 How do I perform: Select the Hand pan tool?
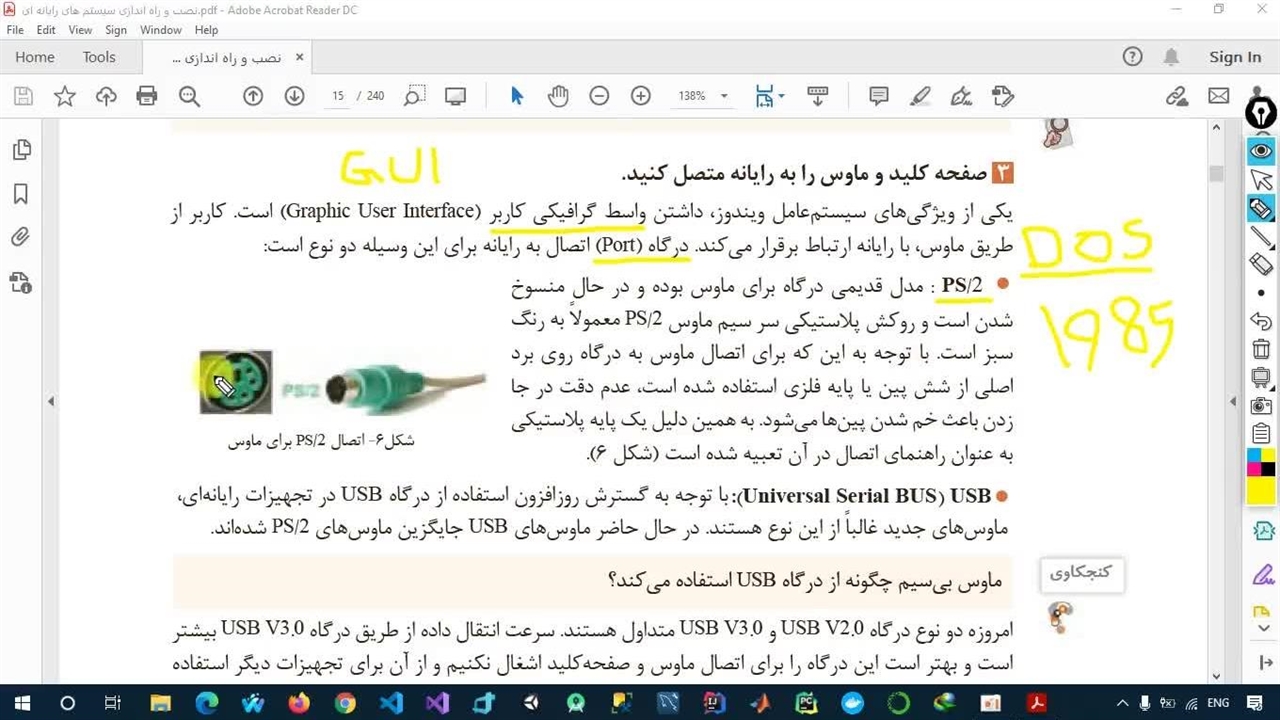tap(558, 96)
